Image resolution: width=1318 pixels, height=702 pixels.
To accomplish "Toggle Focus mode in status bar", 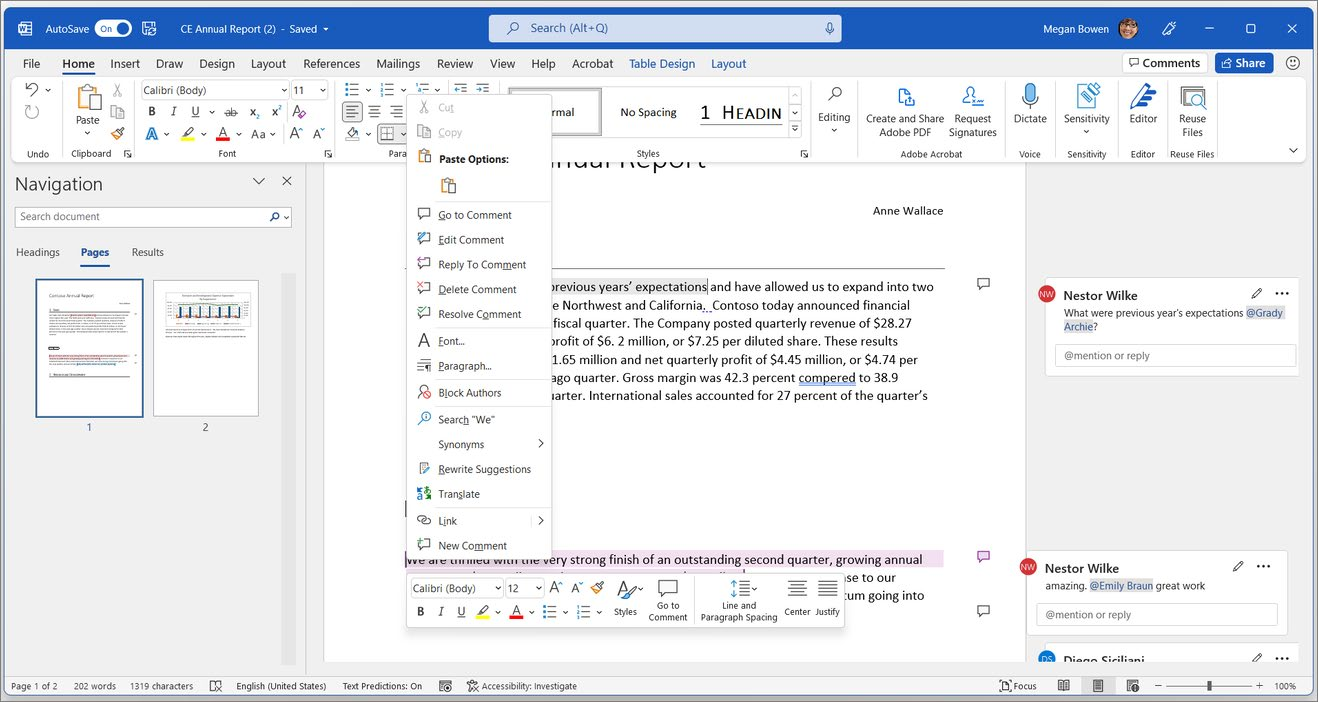I will (1018, 686).
